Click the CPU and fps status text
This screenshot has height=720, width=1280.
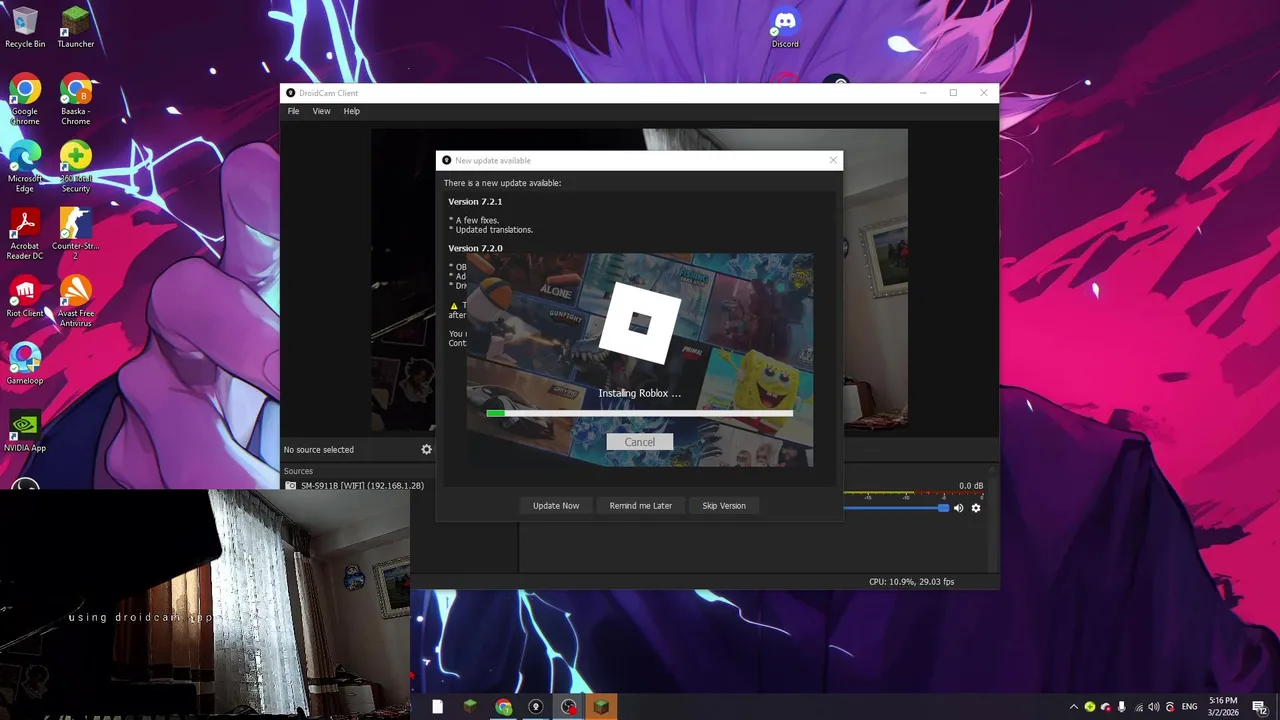click(x=911, y=582)
